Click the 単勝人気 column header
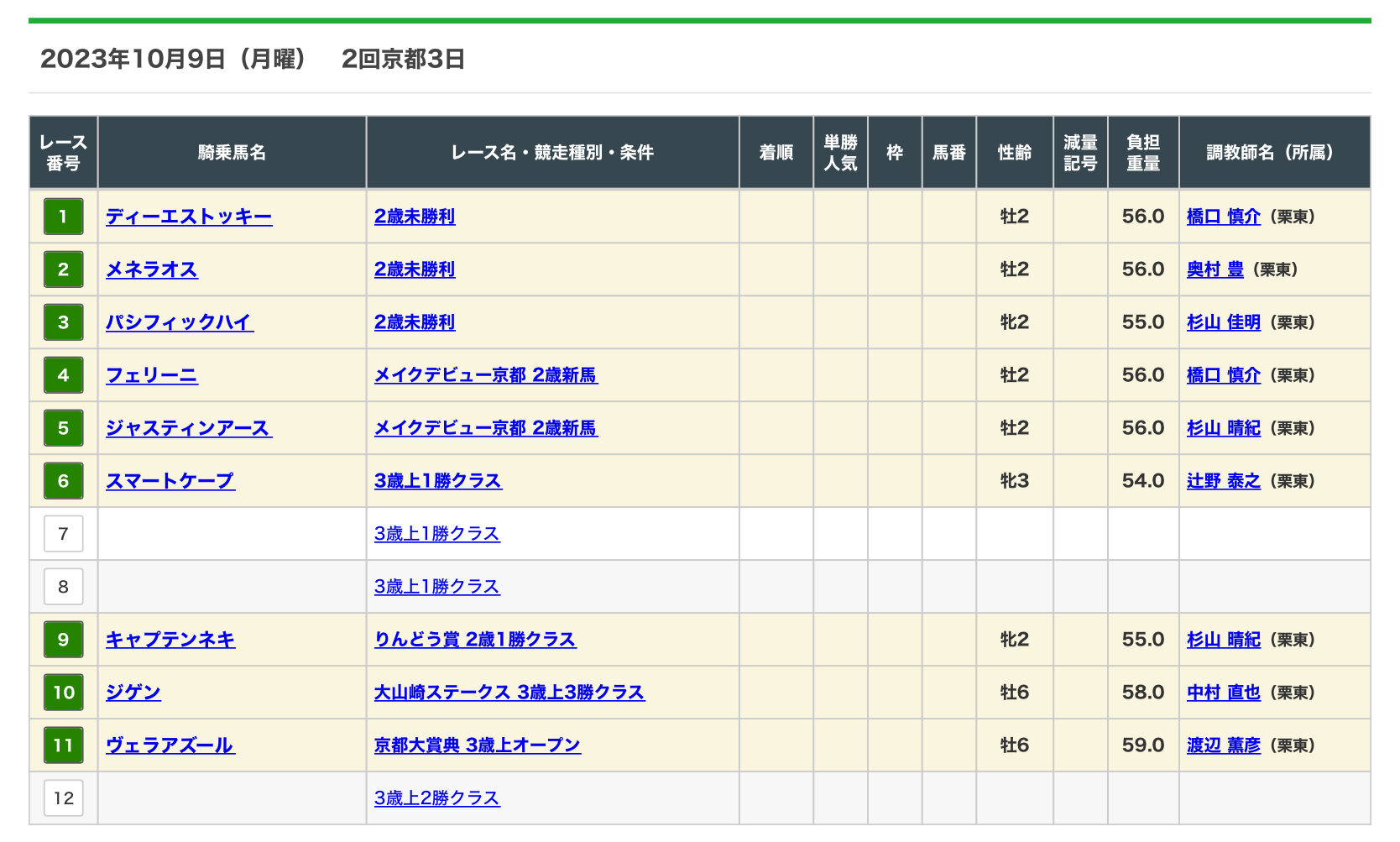 point(840,153)
